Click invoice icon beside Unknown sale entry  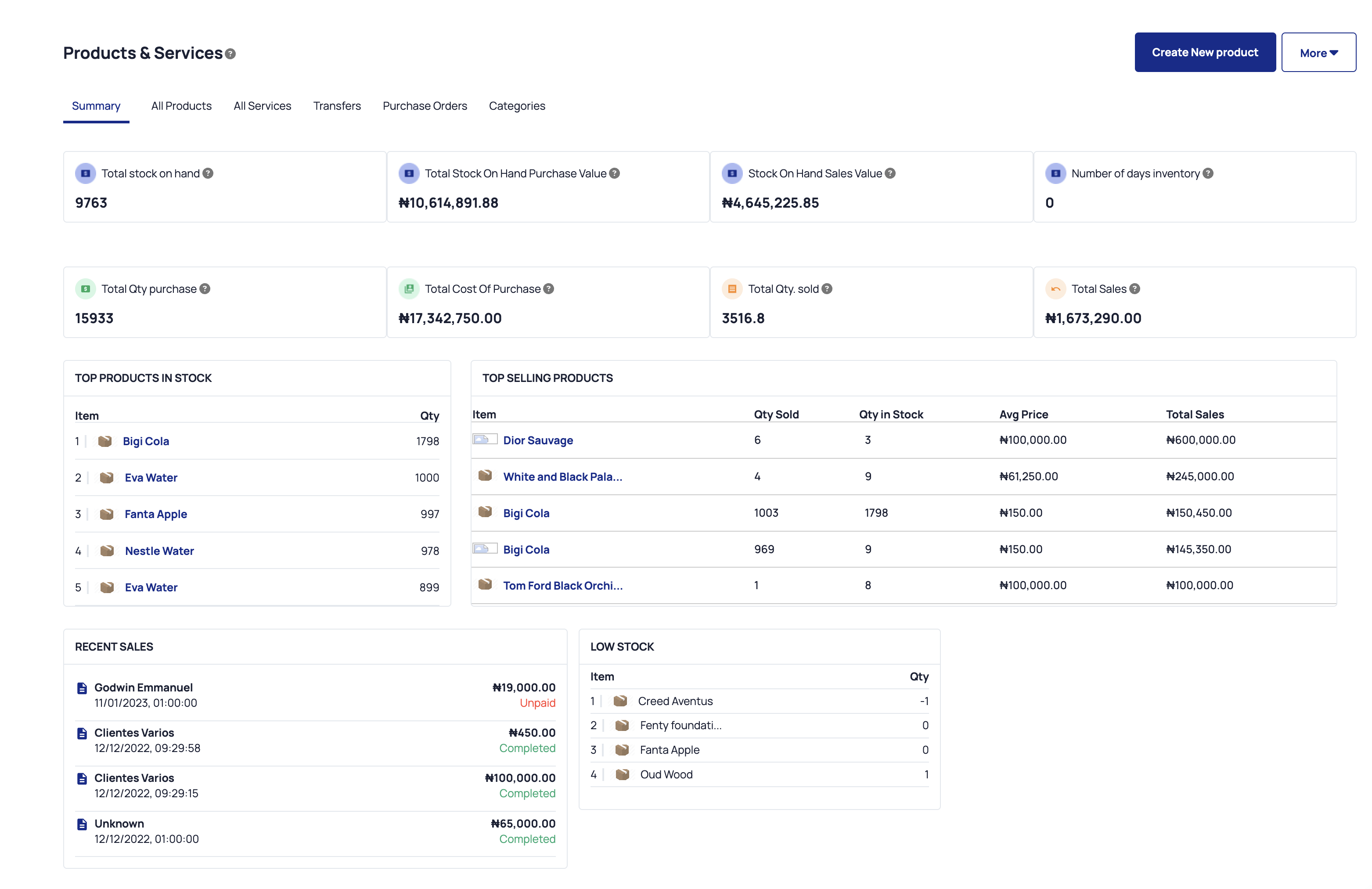pyautogui.click(x=82, y=824)
